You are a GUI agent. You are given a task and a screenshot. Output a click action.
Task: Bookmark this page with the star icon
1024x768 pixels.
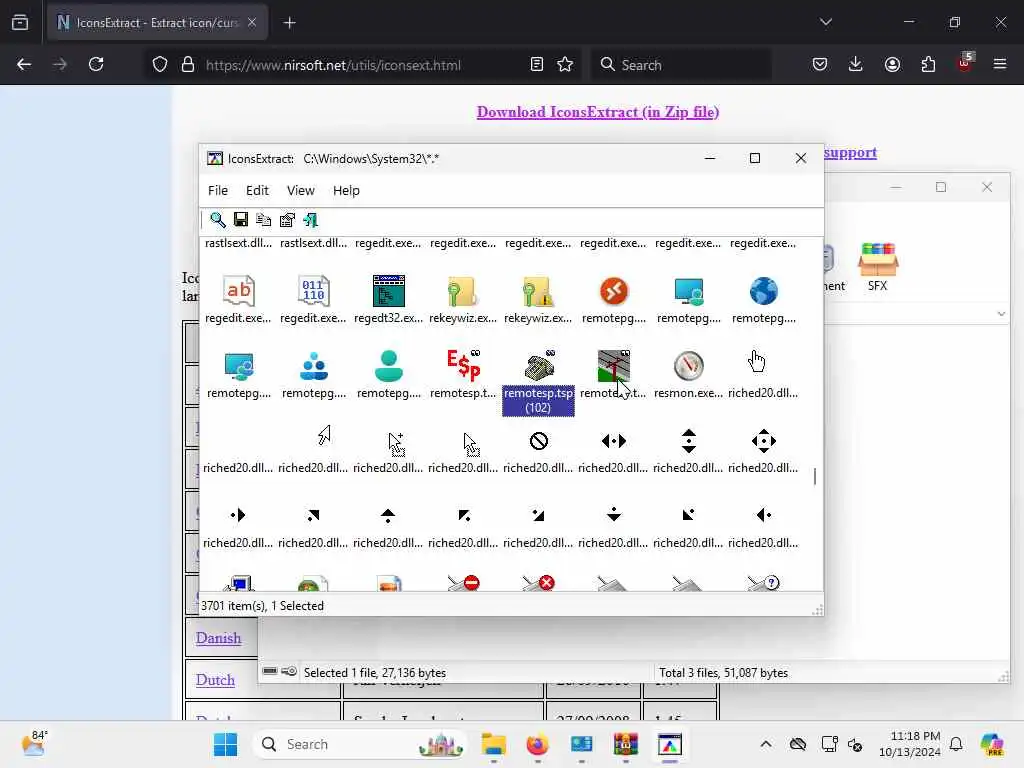tap(565, 65)
